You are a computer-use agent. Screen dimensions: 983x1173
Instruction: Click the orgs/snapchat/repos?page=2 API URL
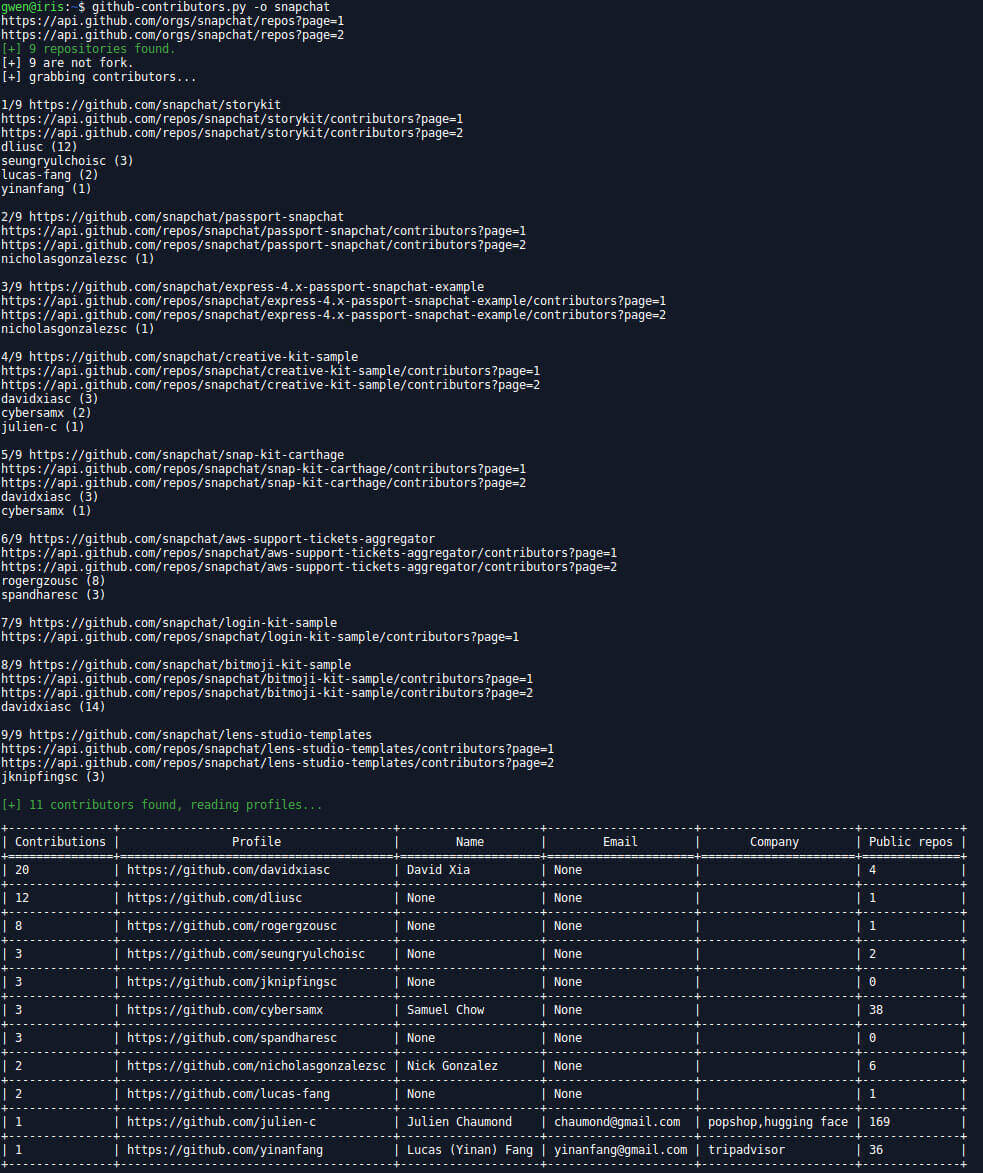[173, 35]
